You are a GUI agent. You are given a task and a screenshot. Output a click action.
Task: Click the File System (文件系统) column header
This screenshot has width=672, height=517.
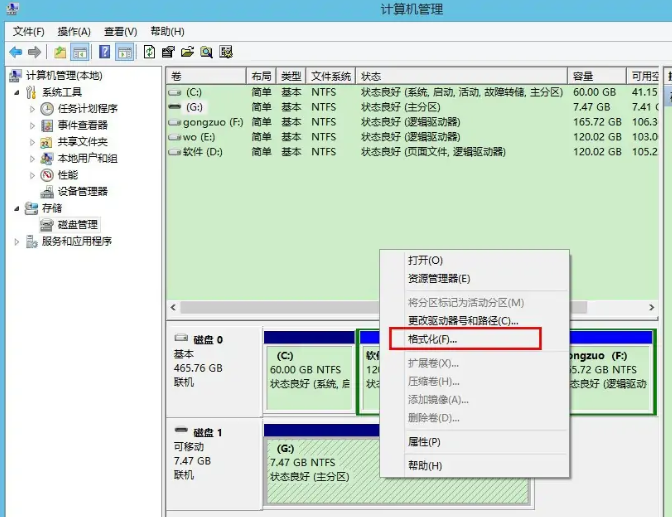(330, 76)
